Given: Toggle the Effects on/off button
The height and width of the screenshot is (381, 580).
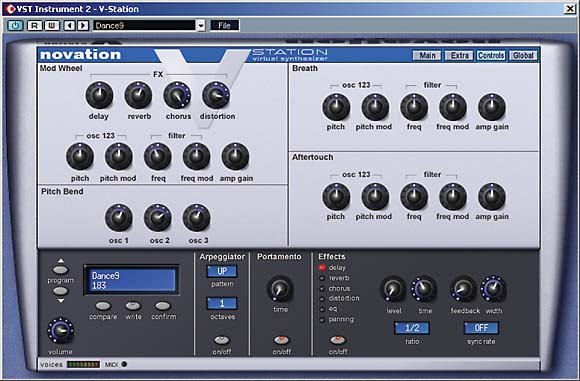Looking at the screenshot, I should (x=338, y=340).
